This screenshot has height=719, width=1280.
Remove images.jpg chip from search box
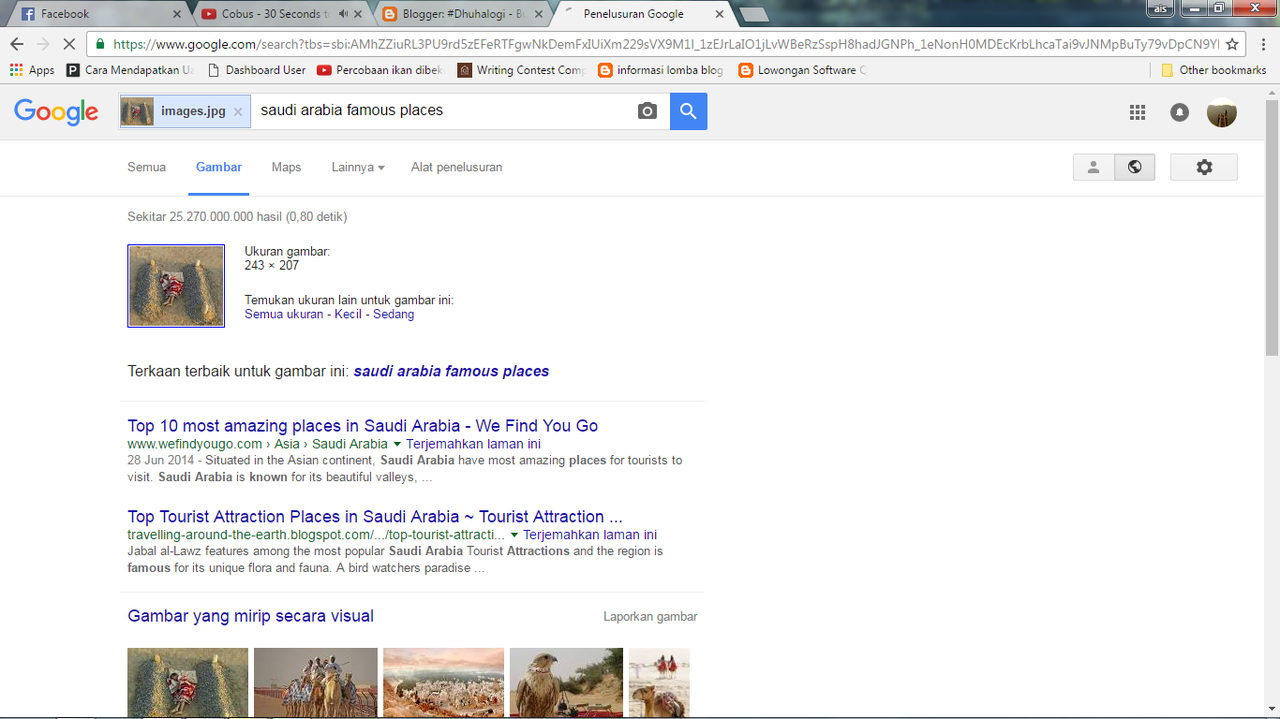238,112
